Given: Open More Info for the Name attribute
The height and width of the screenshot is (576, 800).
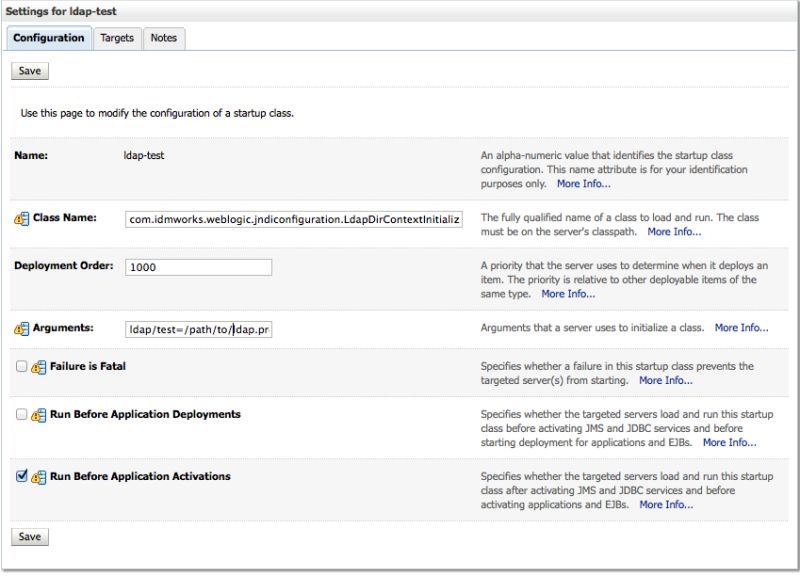Looking at the screenshot, I should pos(584,184).
